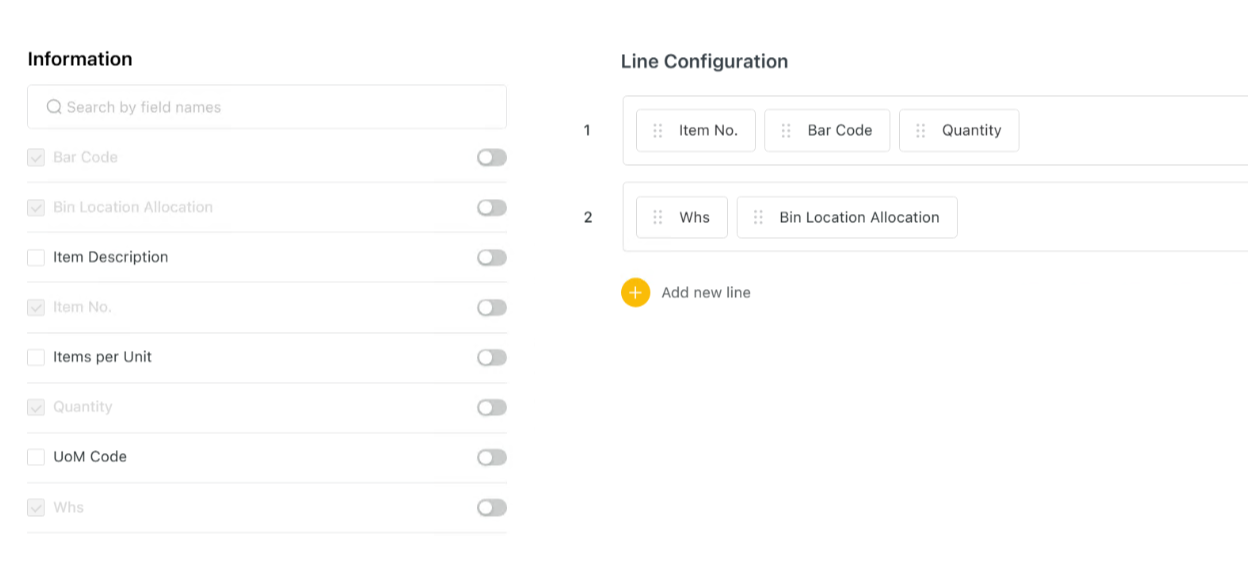
Task: Click the yellow plus Add new line icon
Action: click(635, 292)
